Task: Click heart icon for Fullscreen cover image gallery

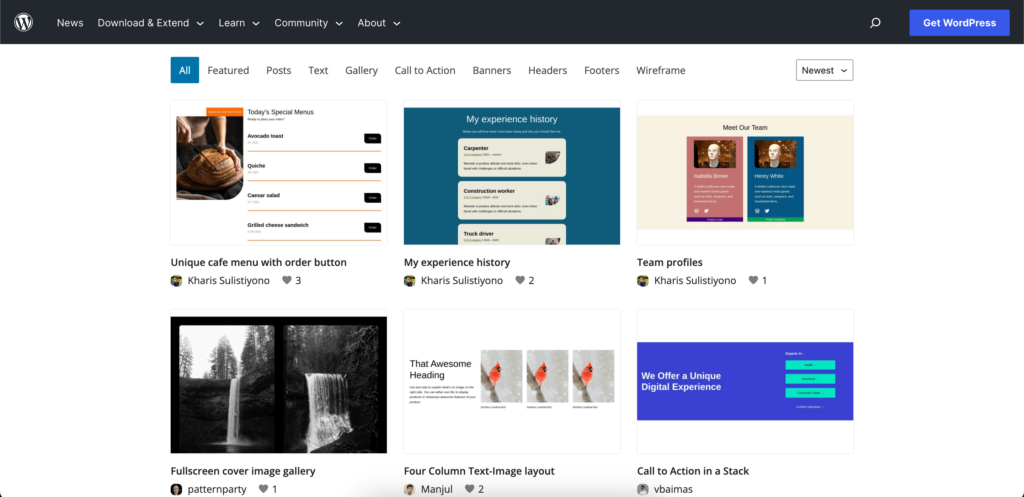Action: pyautogui.click(x=263, y=489)
